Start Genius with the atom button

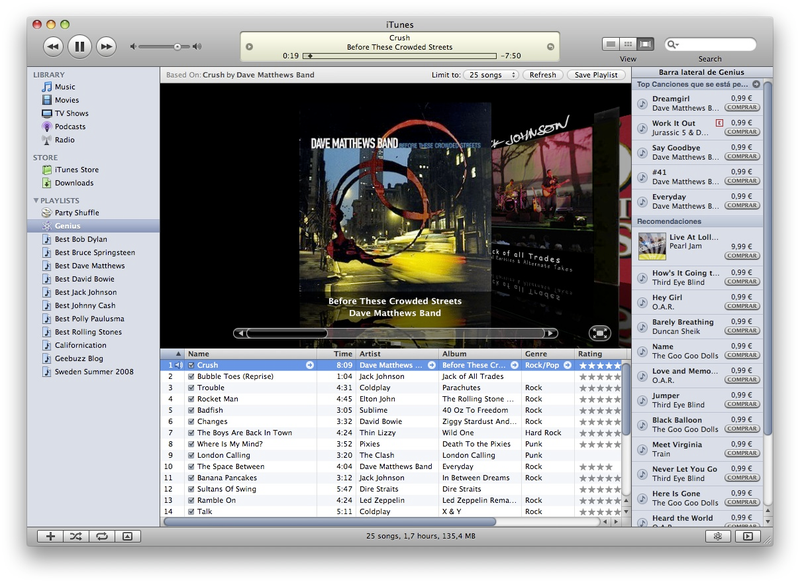(x=717, y=536)
